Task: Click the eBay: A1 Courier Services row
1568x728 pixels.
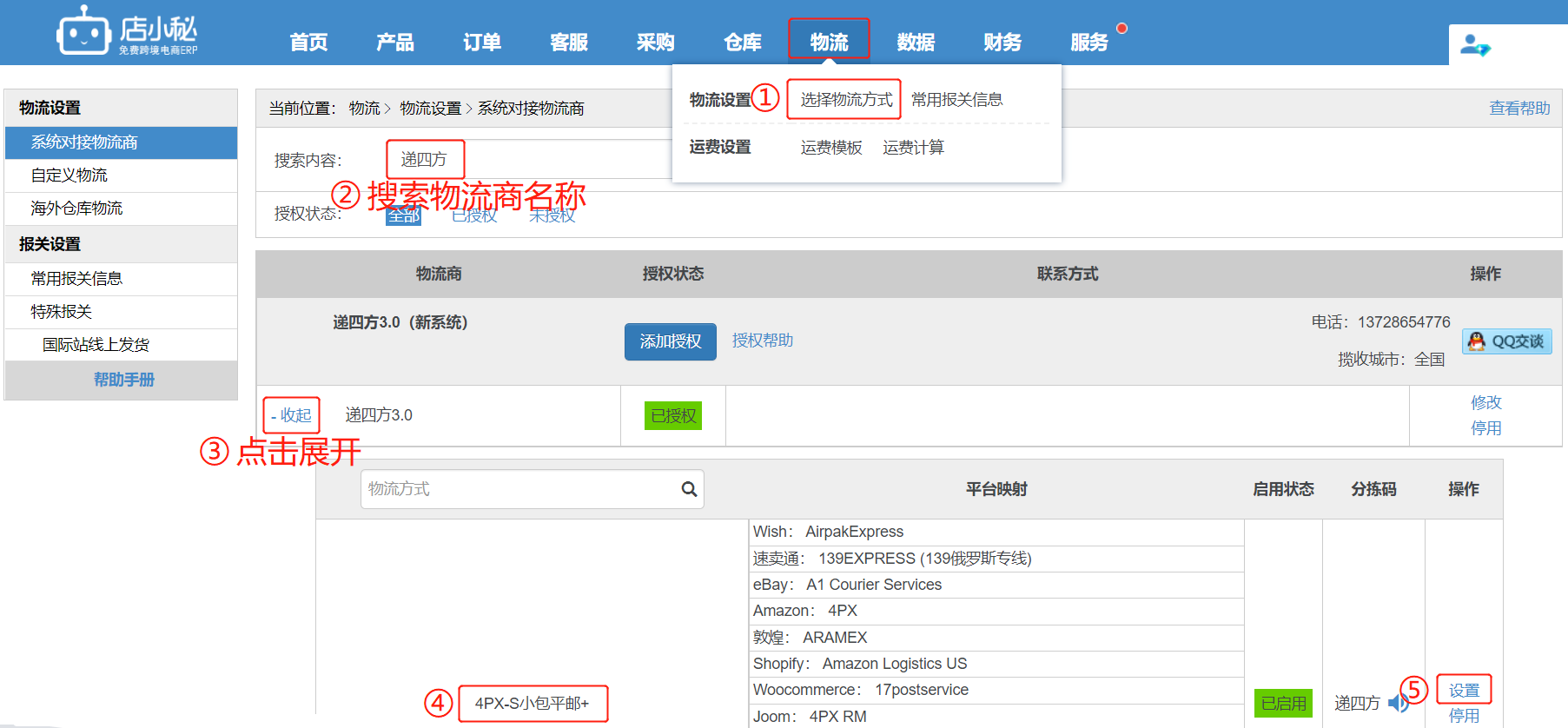Action: coord(996,585)
